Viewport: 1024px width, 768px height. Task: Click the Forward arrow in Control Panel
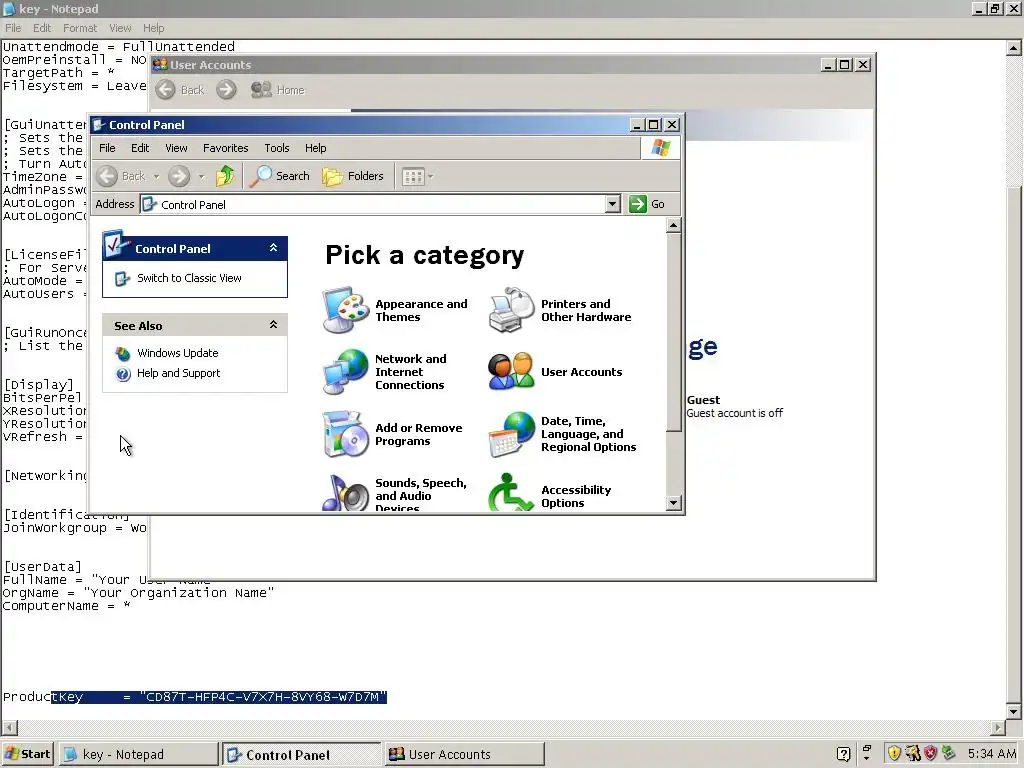pyautogui.click(x=179, y=176)
